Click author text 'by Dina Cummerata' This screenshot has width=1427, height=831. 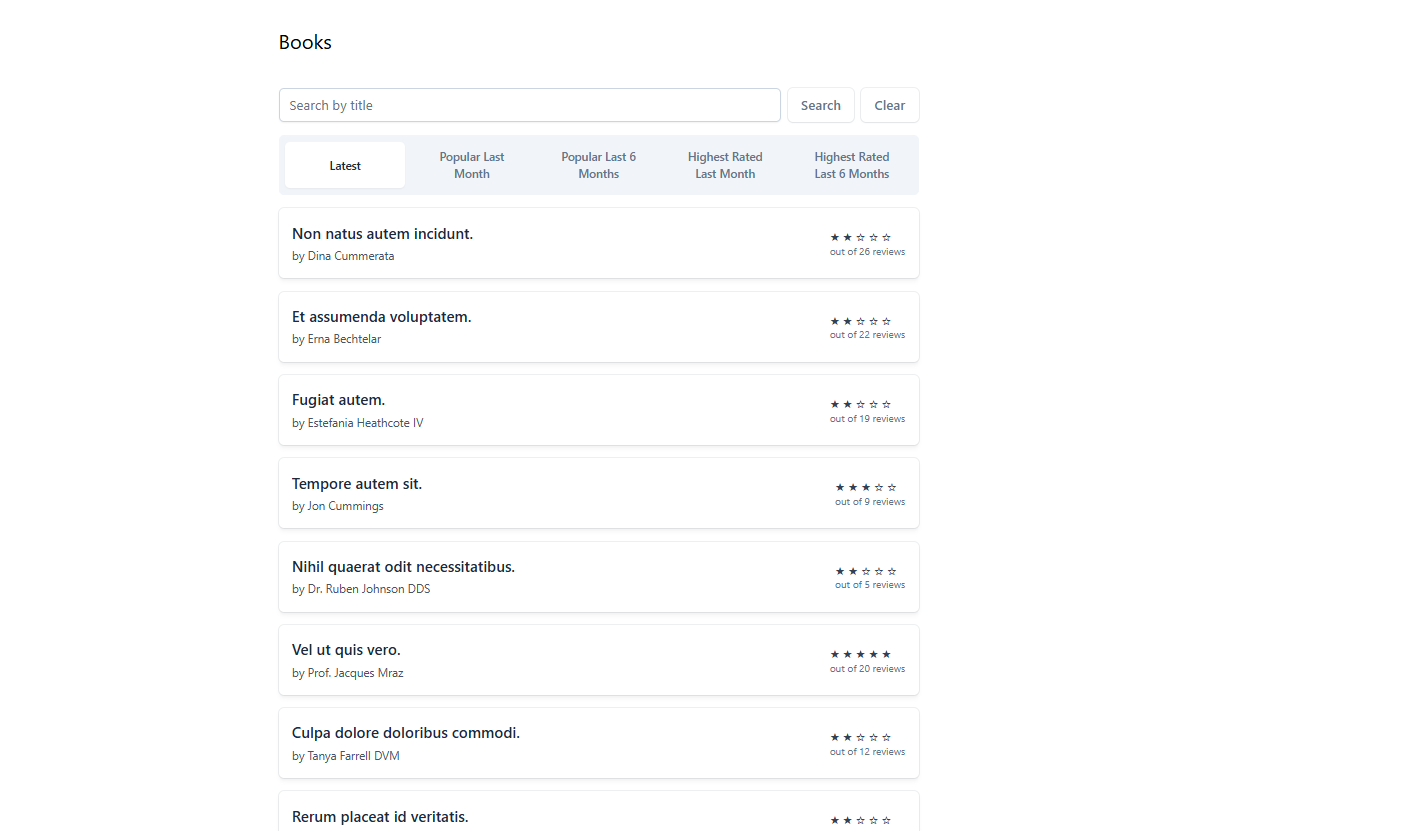(x=343, y=256)
